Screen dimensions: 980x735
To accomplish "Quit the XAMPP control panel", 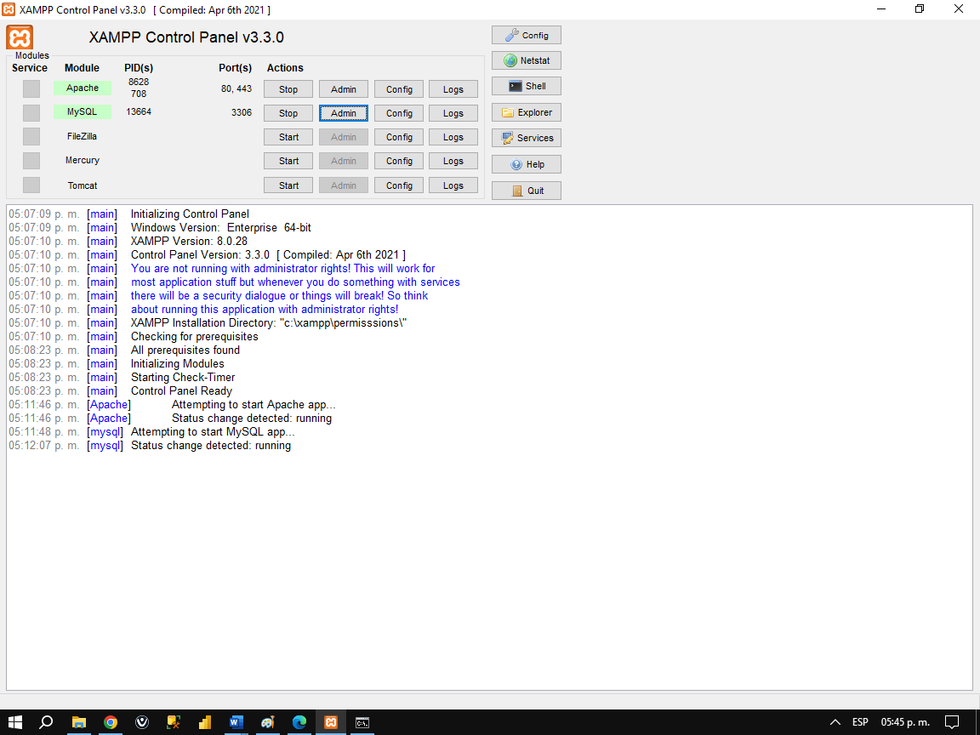I will coord(526,191).
